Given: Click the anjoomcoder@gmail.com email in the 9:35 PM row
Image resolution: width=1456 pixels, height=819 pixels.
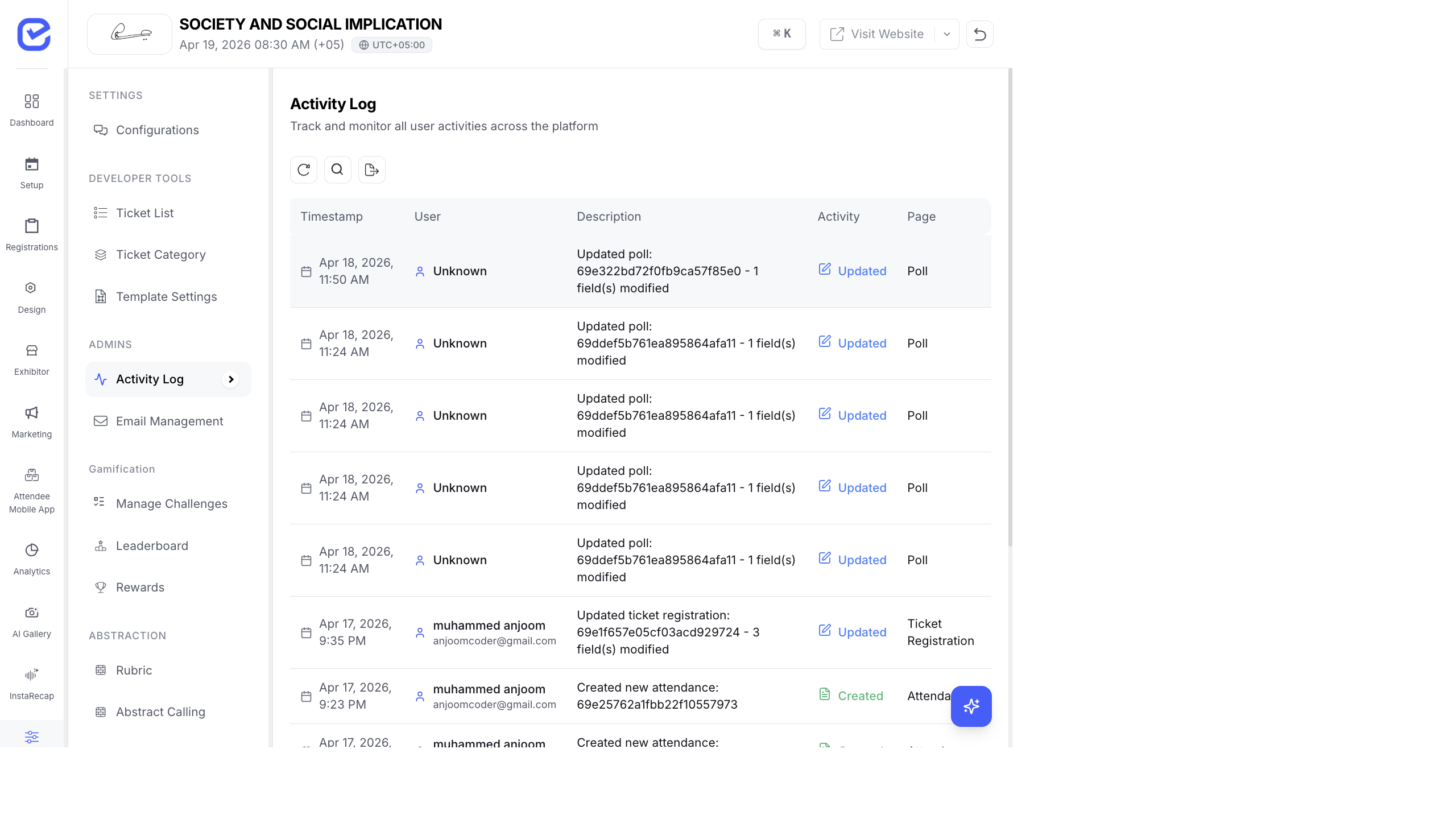Looking at the screenshot, I should (x=494, y=641).
